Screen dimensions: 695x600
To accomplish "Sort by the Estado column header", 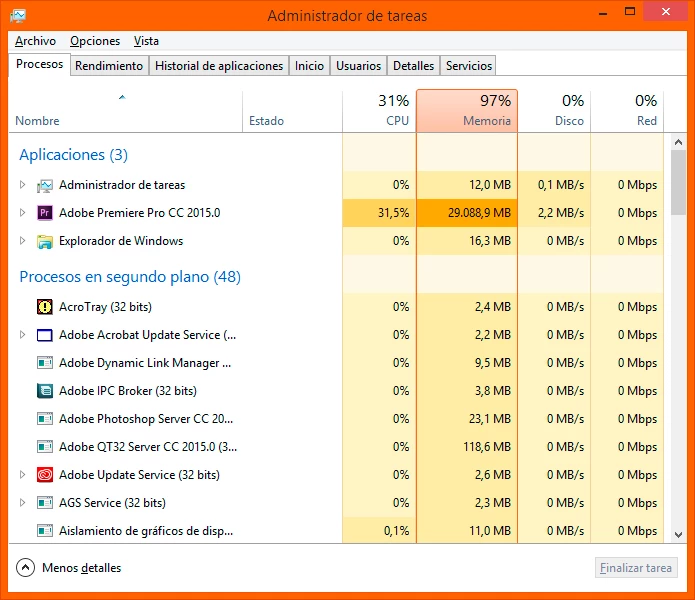I will pos(293,112).
